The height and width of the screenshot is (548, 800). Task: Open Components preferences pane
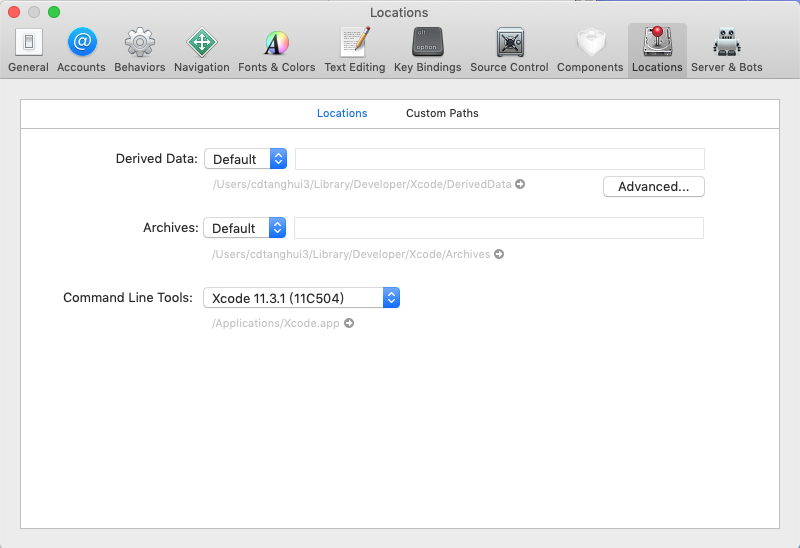coord(590,50)
